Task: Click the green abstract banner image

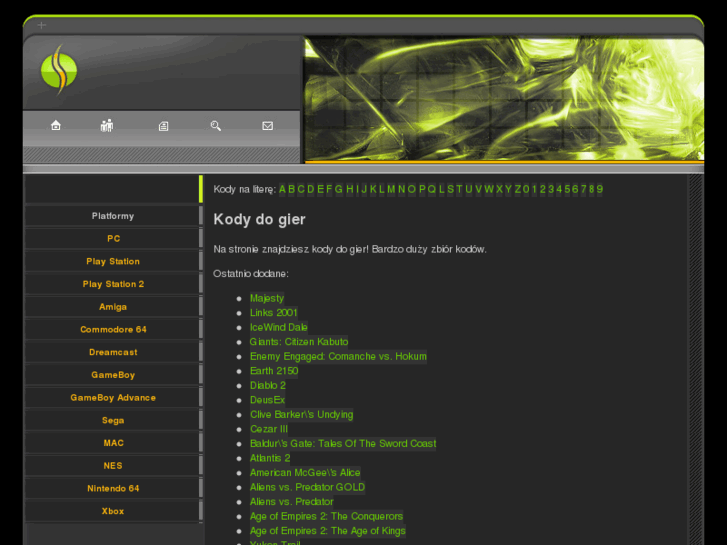Action: tap(504, 99)
